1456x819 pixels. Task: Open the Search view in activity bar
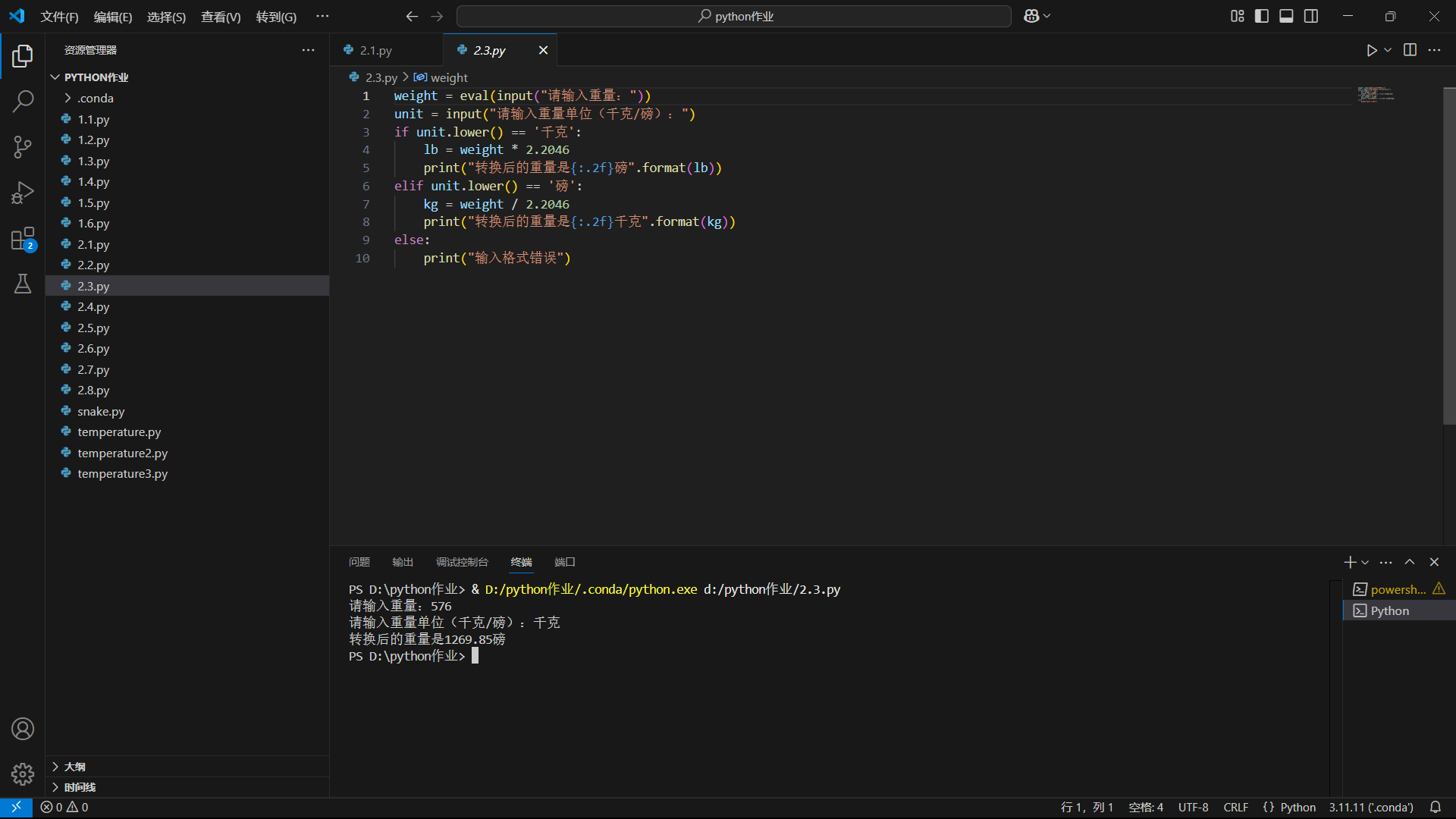coord(23,101)
